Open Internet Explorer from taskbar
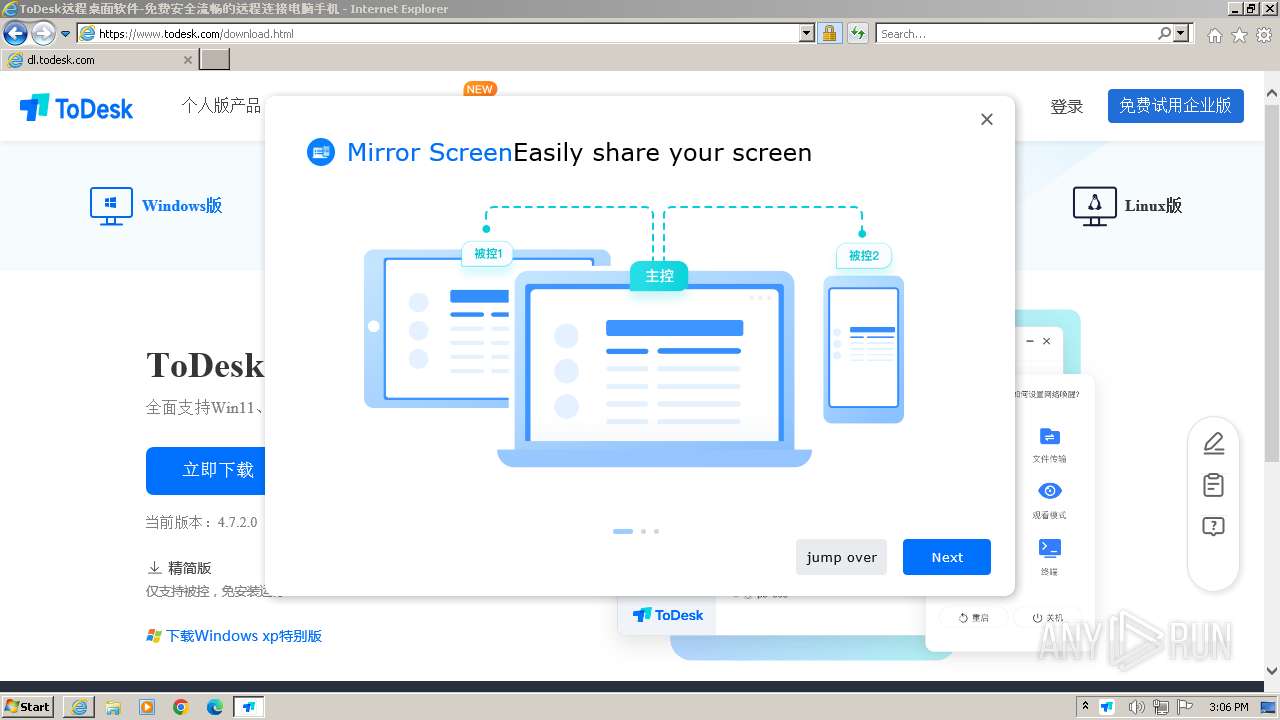 click(79, 707)
